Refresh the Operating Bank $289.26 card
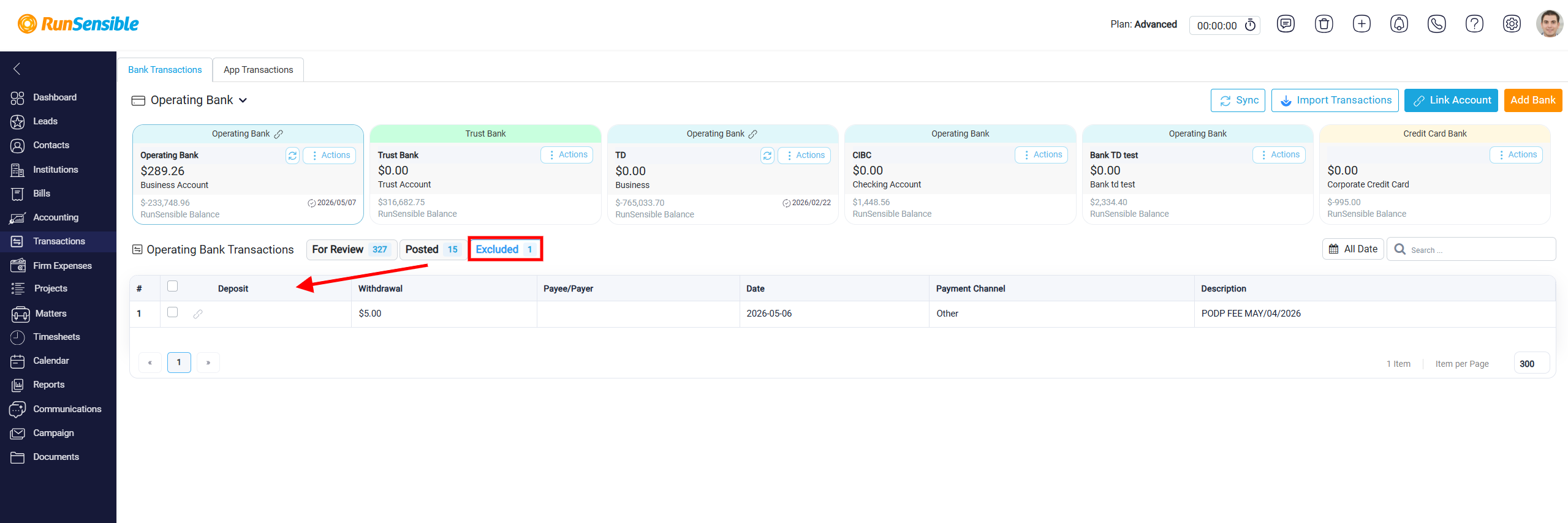1568x523 pixels. click(x=293, y=156)
